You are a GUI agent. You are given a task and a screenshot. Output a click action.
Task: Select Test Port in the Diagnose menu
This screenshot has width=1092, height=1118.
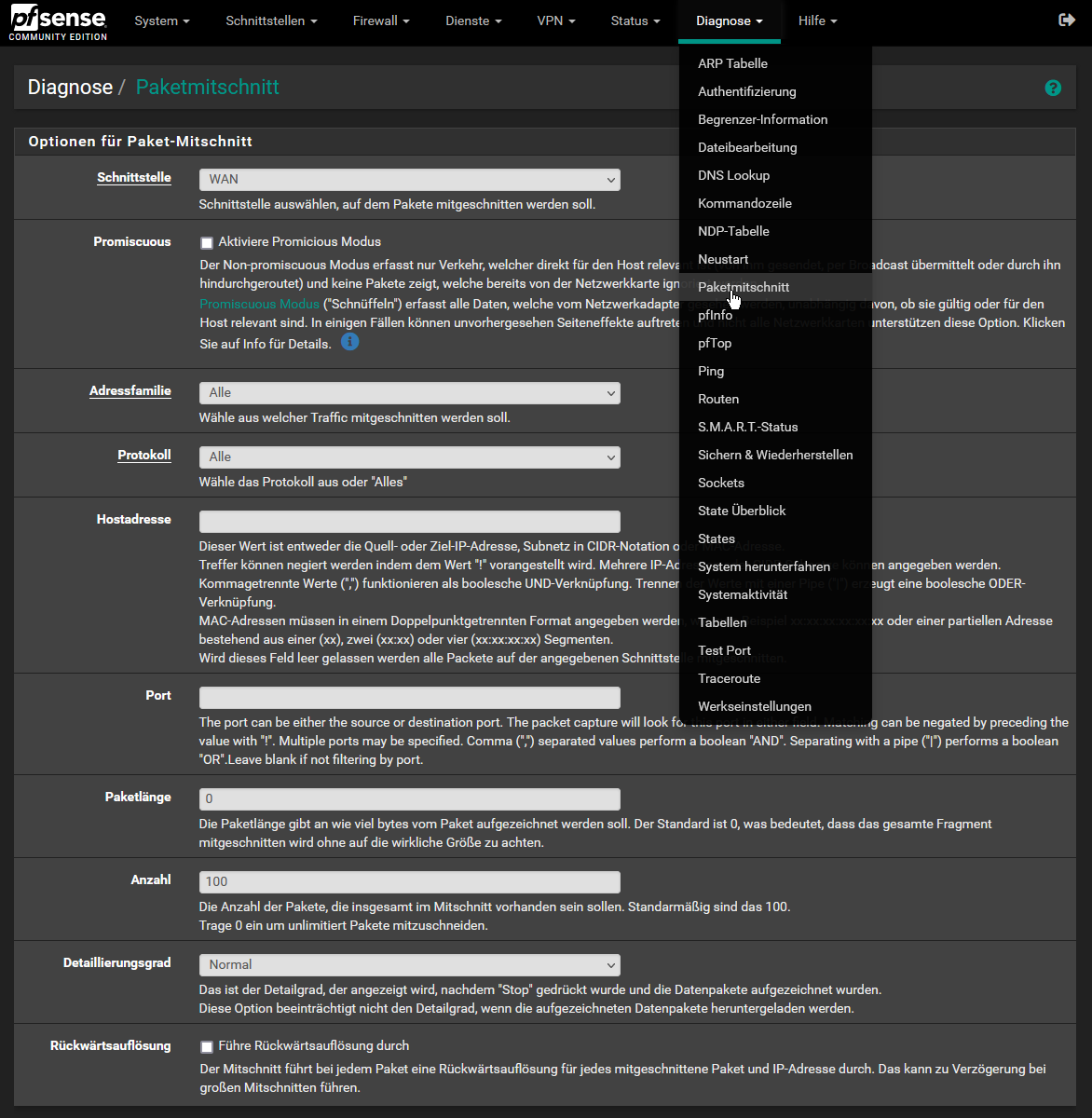(775, 650)
